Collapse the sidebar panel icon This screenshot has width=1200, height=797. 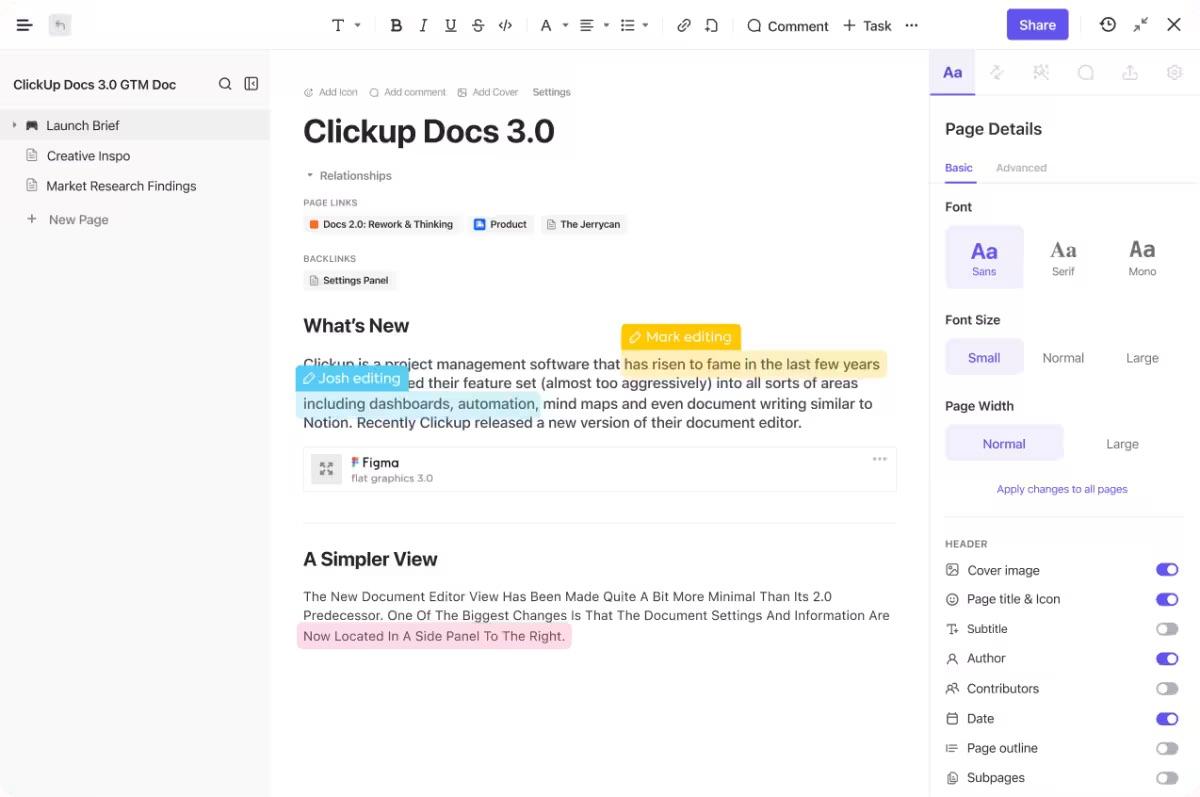coord(252,84)
